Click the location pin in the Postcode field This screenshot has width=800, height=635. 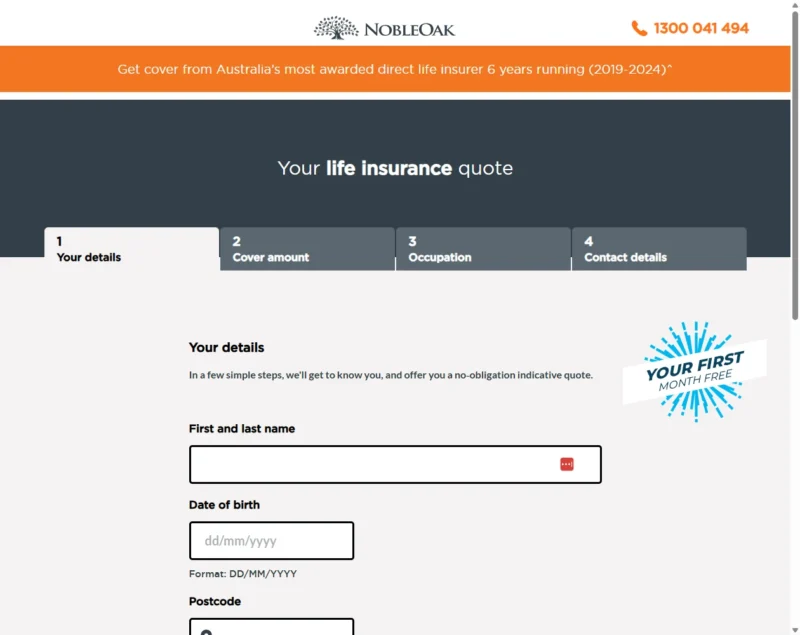(205, 630)
